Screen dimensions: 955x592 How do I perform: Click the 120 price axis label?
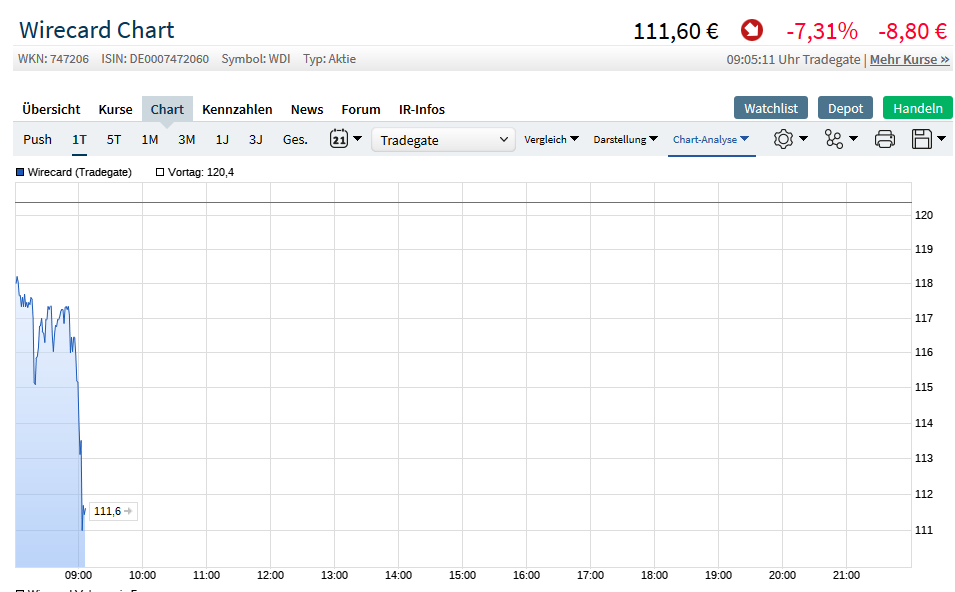click(x=924, y=215)
